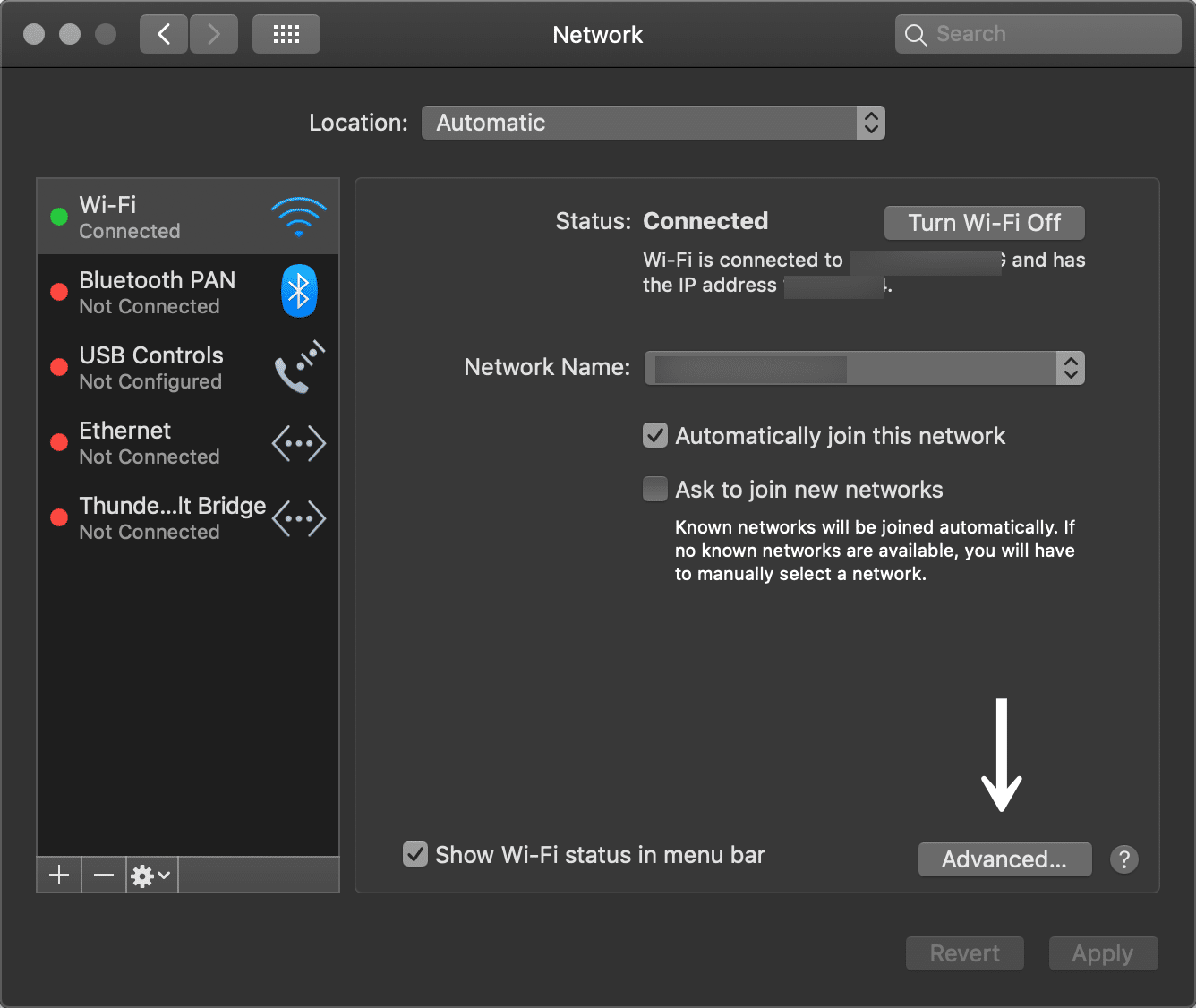Click the Bluetooth PAN icon

click(298, 290)
